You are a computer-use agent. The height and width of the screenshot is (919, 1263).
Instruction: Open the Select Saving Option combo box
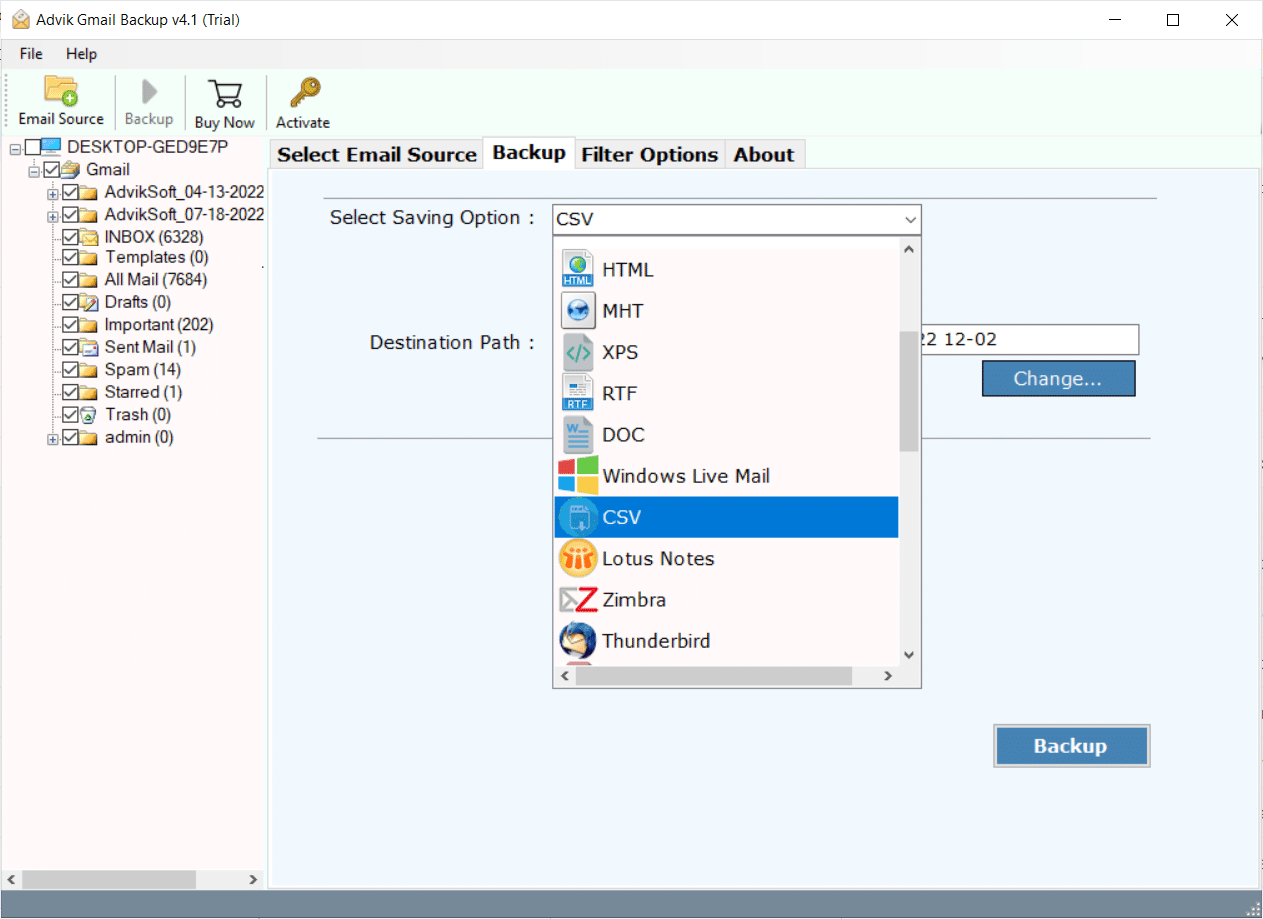pos(737,219)
